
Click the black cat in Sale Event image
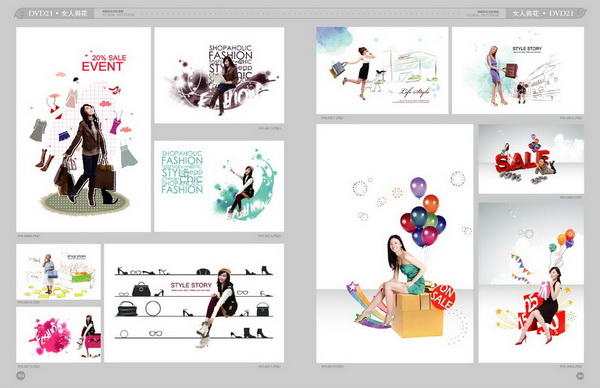click(108, 196)
